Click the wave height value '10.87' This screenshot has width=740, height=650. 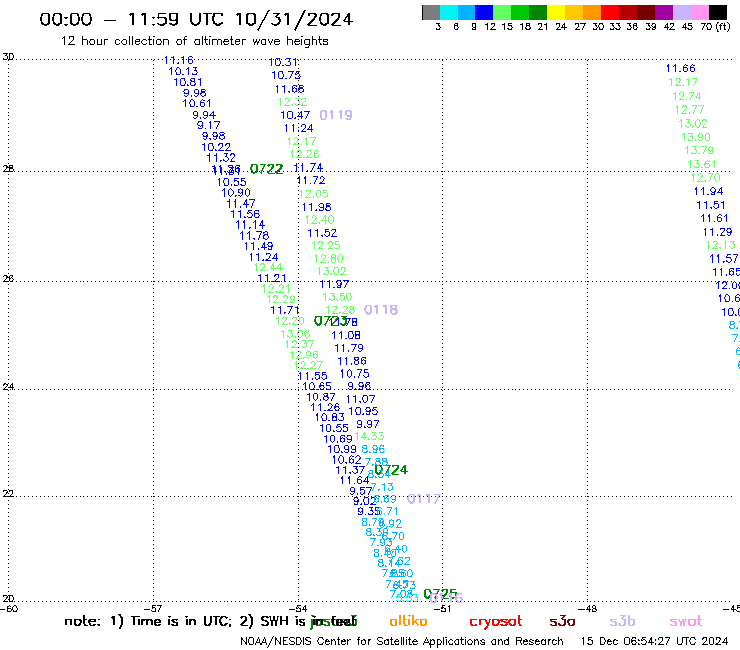pyautogui.click(x=321, y=397)
